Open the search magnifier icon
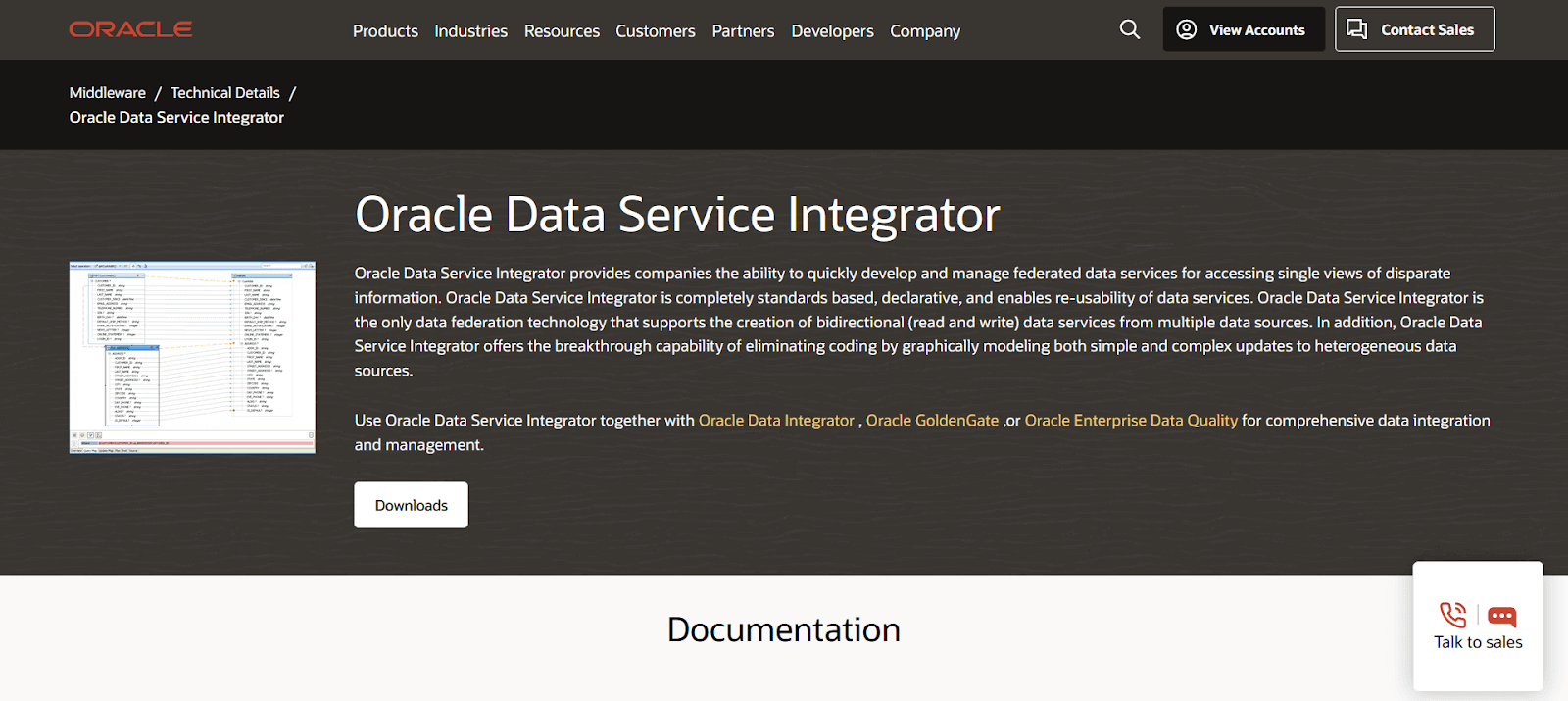Viewport: 1568px width, 701px height. [x=1130, y=29]
